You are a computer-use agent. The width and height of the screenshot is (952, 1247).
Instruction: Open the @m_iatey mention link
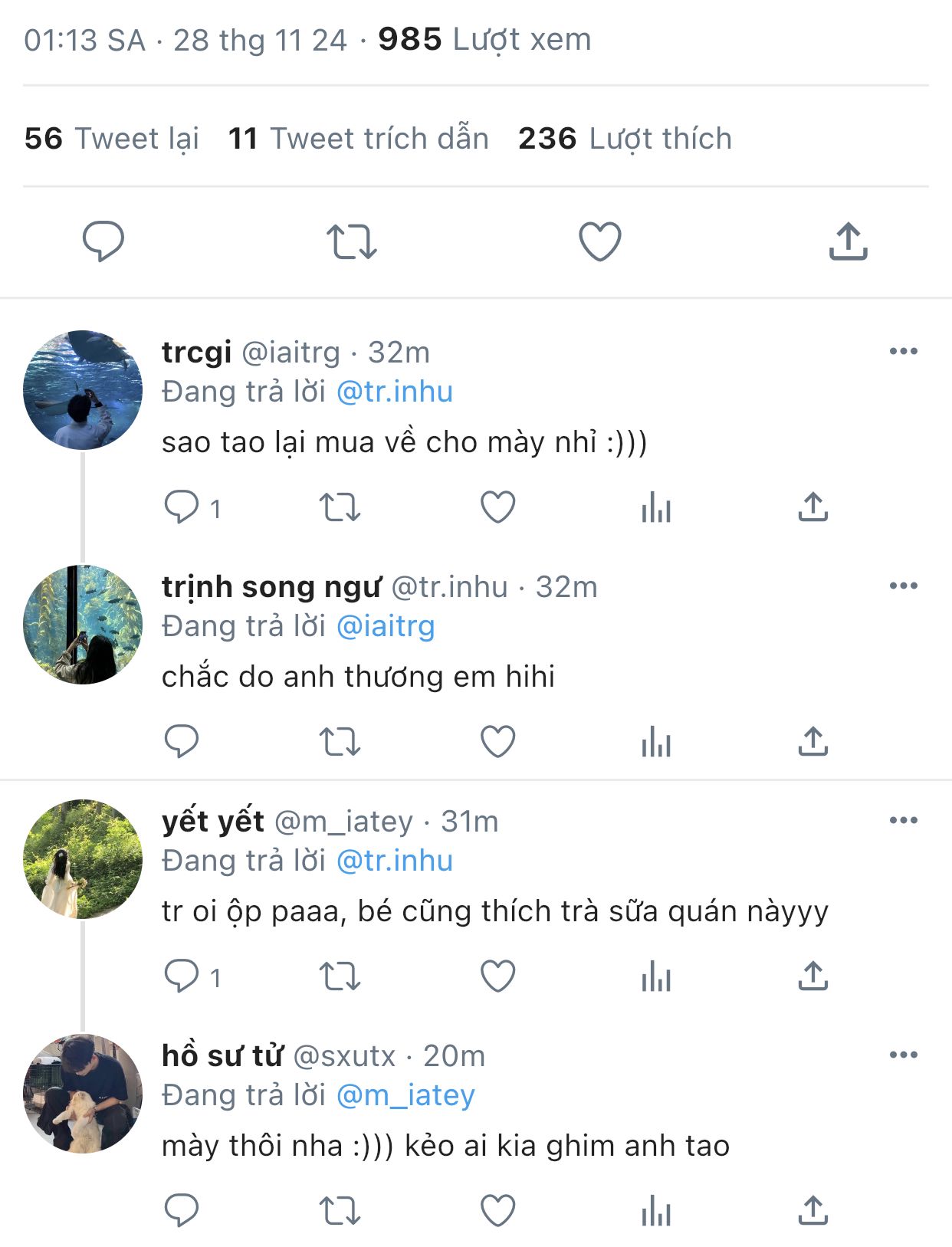405,1095
